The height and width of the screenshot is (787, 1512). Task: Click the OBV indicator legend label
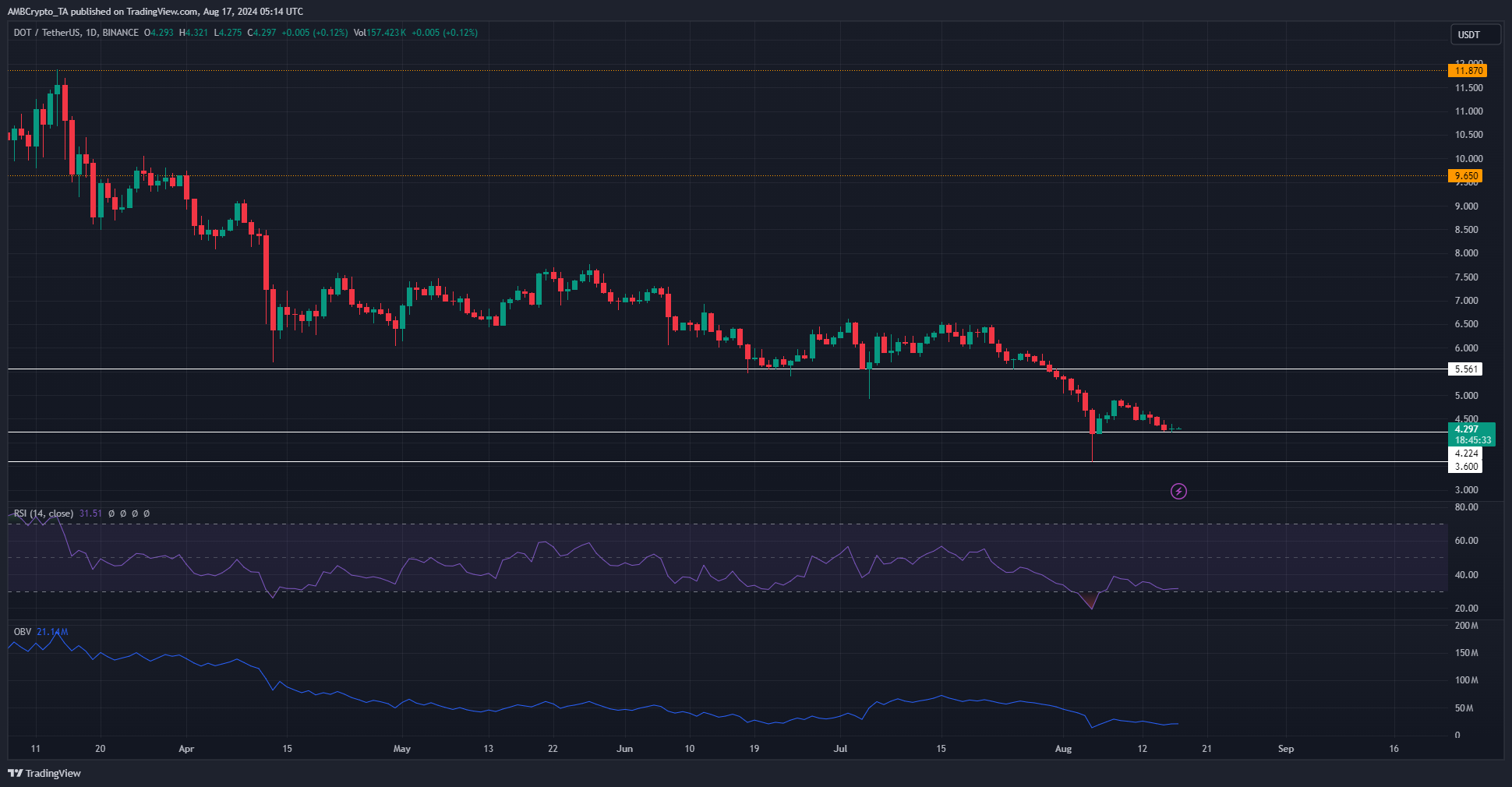click(23, 632)
